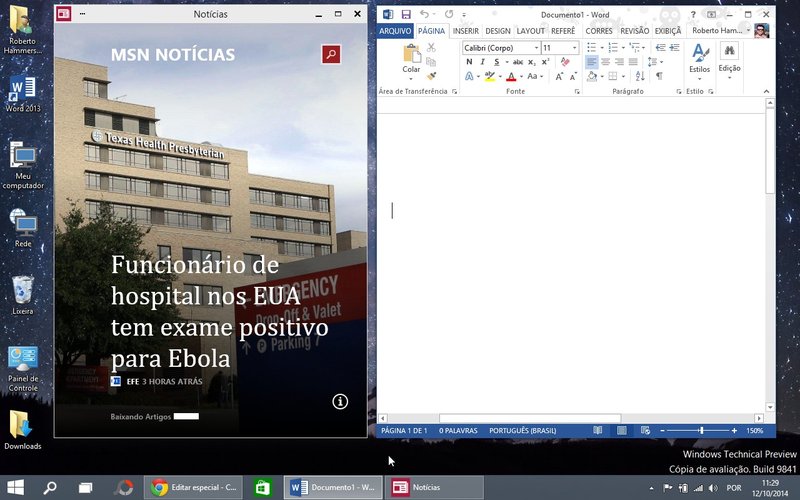
Task: Increase paragraph indent
Action: [x=674, y=47]
